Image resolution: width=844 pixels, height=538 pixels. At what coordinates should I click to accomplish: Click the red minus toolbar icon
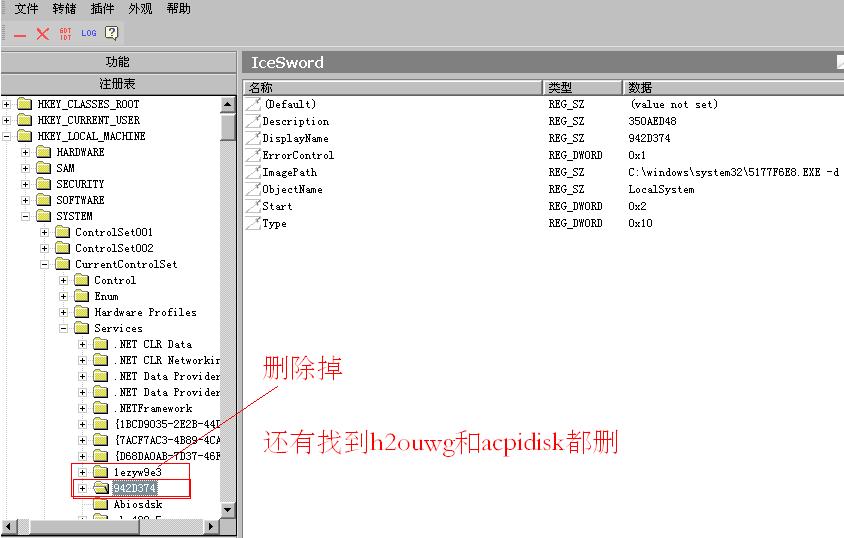point(20,36)
